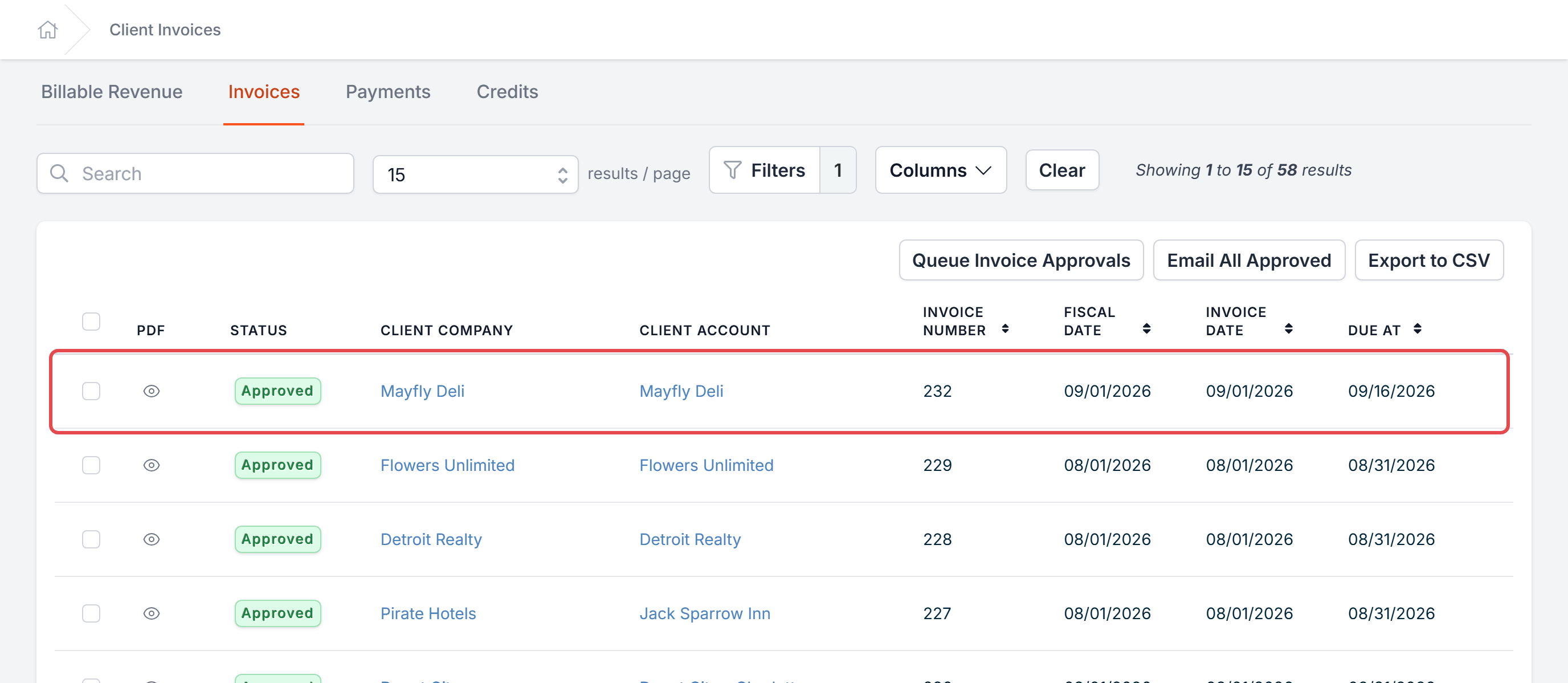Open the results per page selector showing 15
Viewport: 1568px width, 683px height.
[475, 175]
